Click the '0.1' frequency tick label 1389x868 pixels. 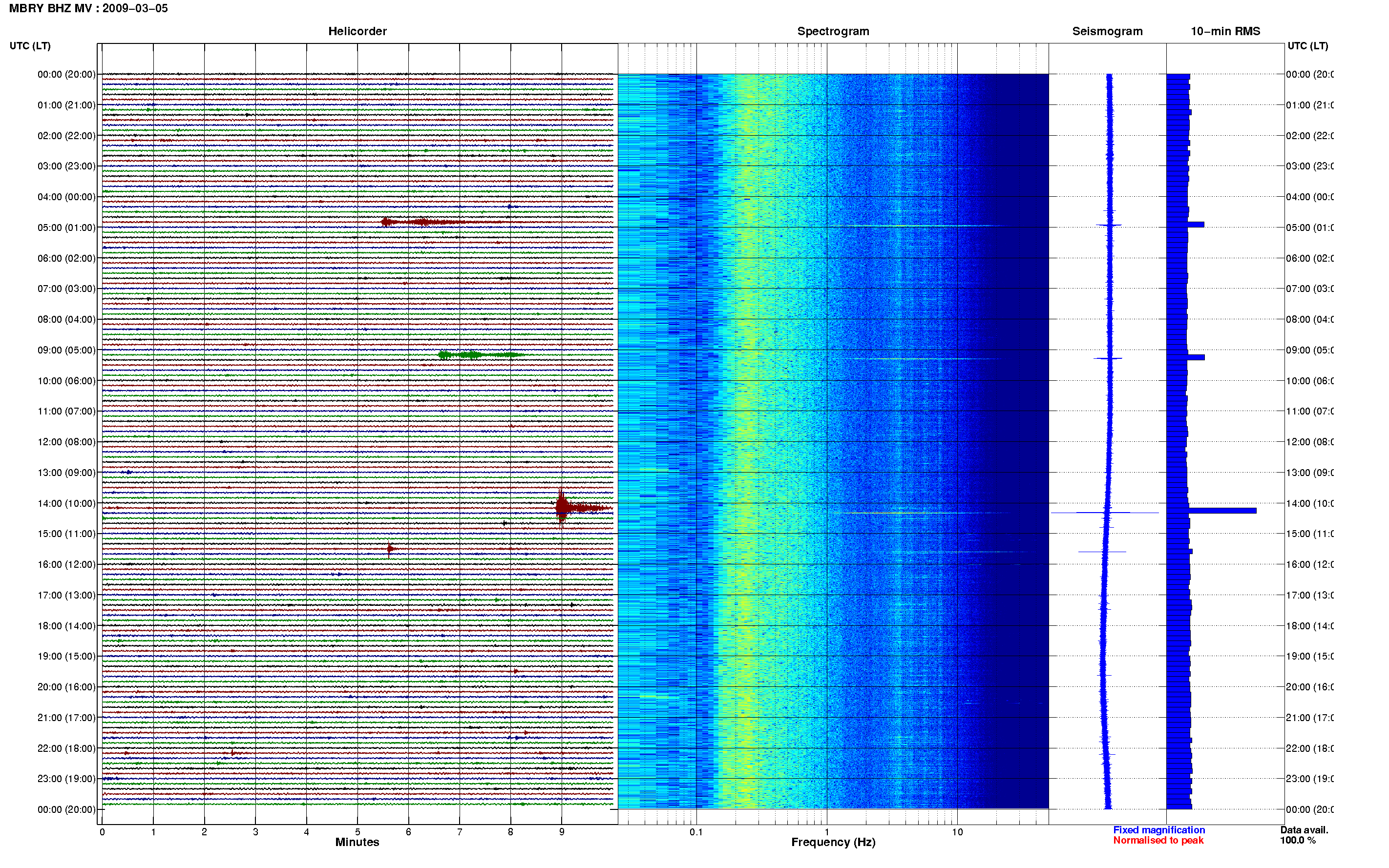pos(696,832)
